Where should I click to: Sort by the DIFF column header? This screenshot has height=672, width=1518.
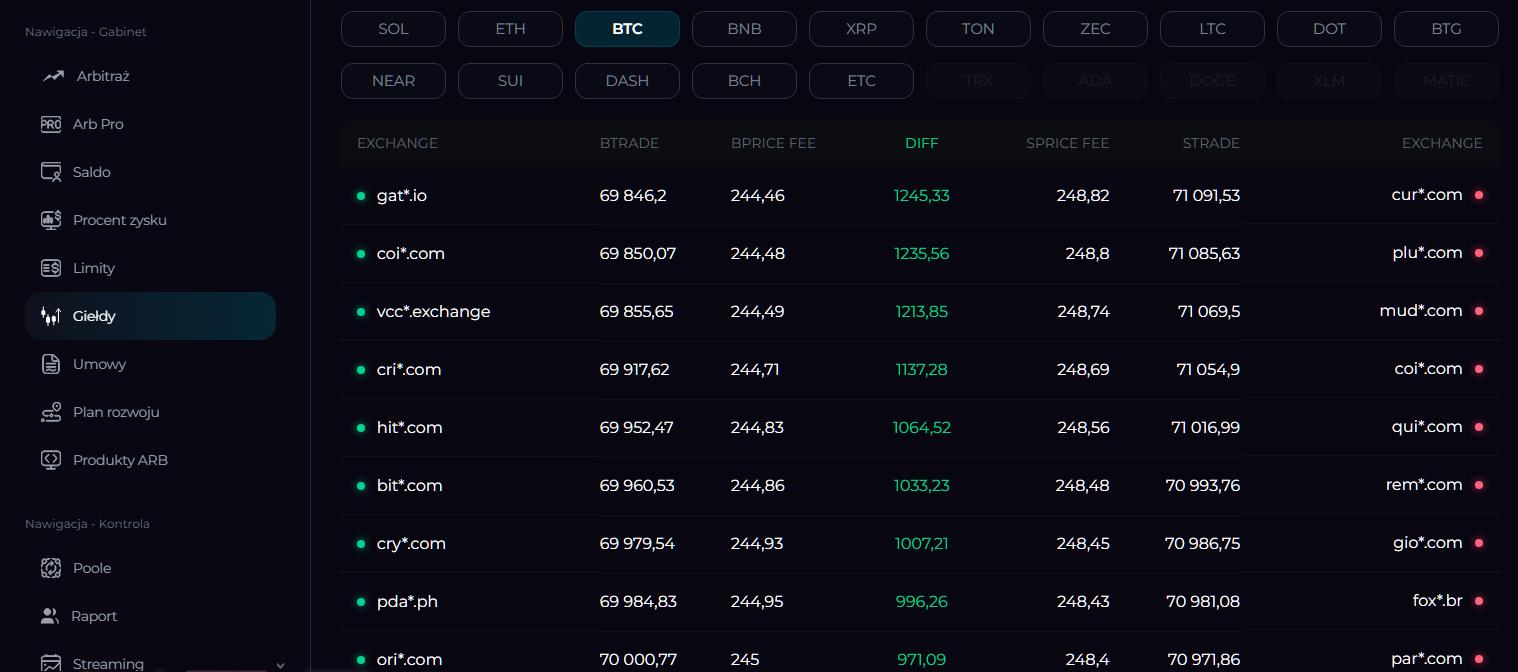coord(921,143)
